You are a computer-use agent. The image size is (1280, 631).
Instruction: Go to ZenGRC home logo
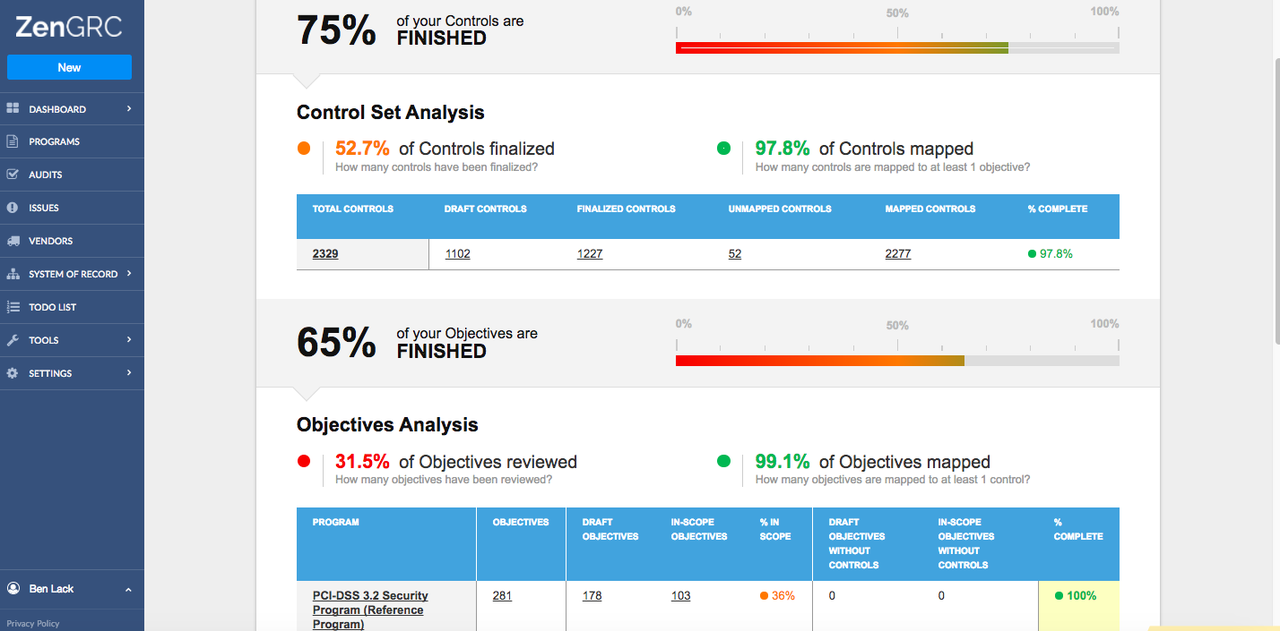[x=69, y=27]
